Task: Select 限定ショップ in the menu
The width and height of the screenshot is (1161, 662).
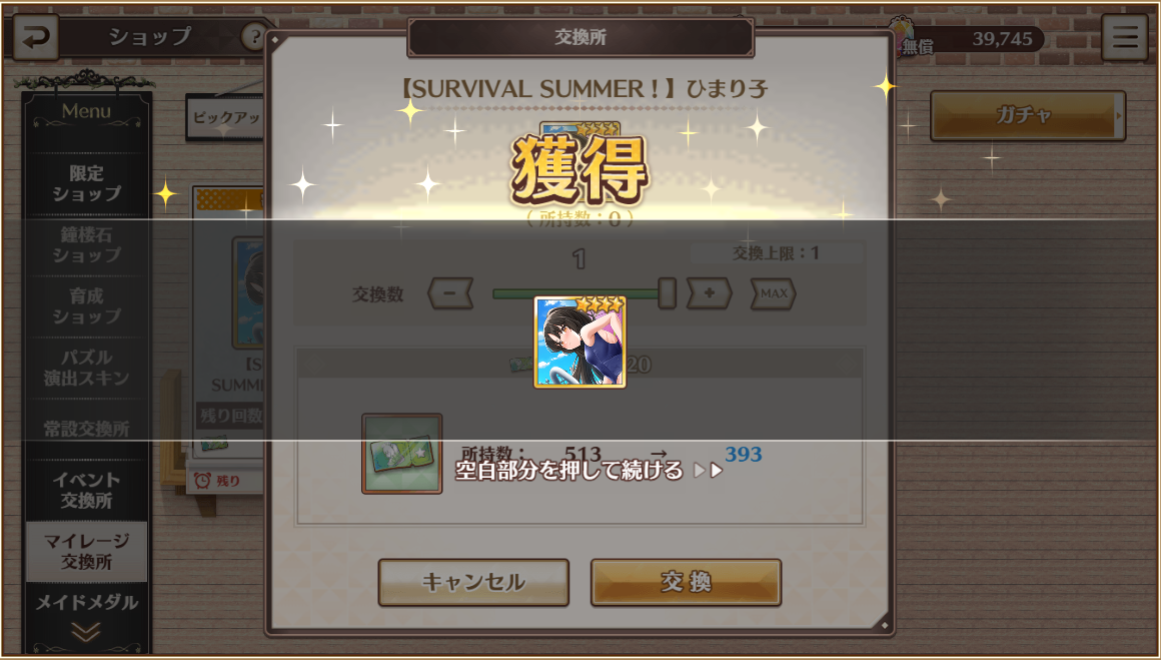Action: 87,184
